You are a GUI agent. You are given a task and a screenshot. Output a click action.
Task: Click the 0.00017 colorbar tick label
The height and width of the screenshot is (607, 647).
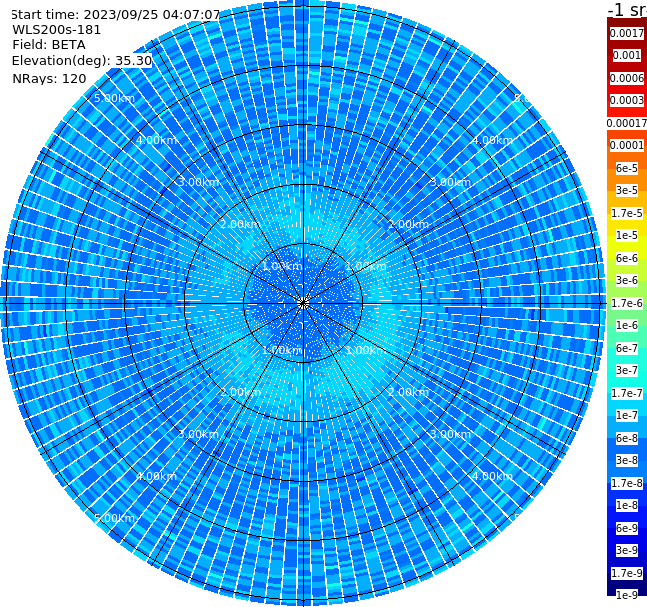pos(627,123)
